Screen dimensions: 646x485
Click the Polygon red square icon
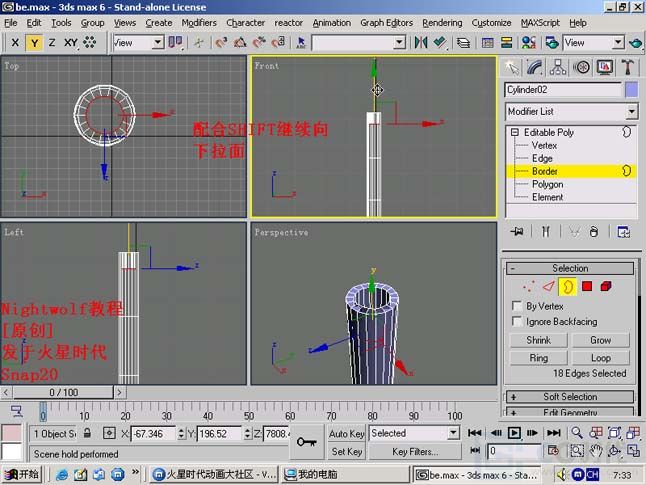587,286
